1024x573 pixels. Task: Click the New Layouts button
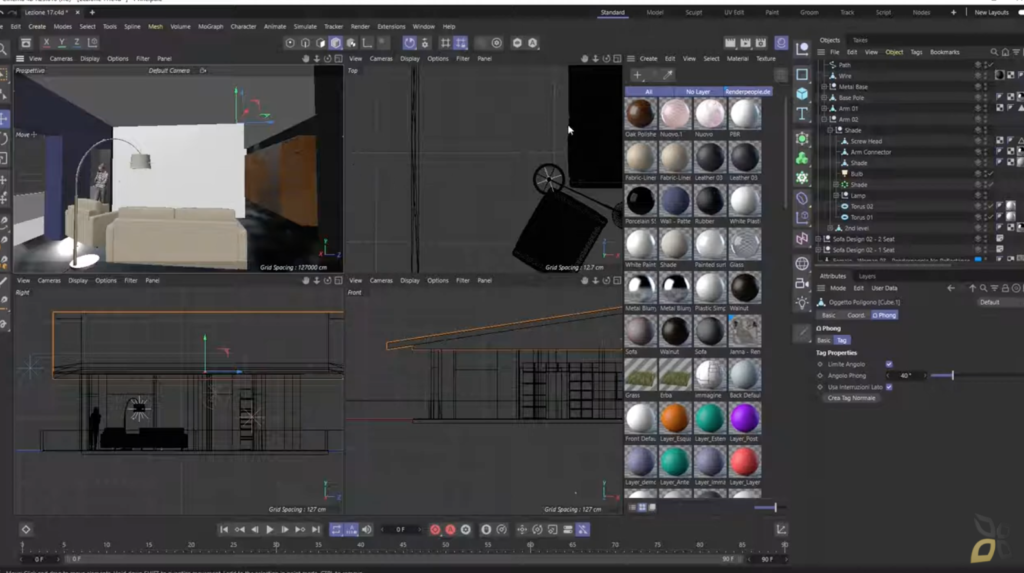click(x=991, y=12)
